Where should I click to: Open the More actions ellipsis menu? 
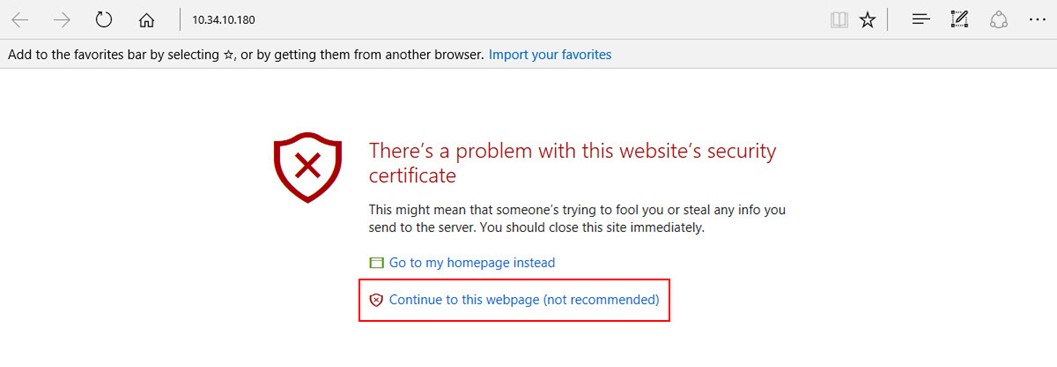click(1037, 20)
